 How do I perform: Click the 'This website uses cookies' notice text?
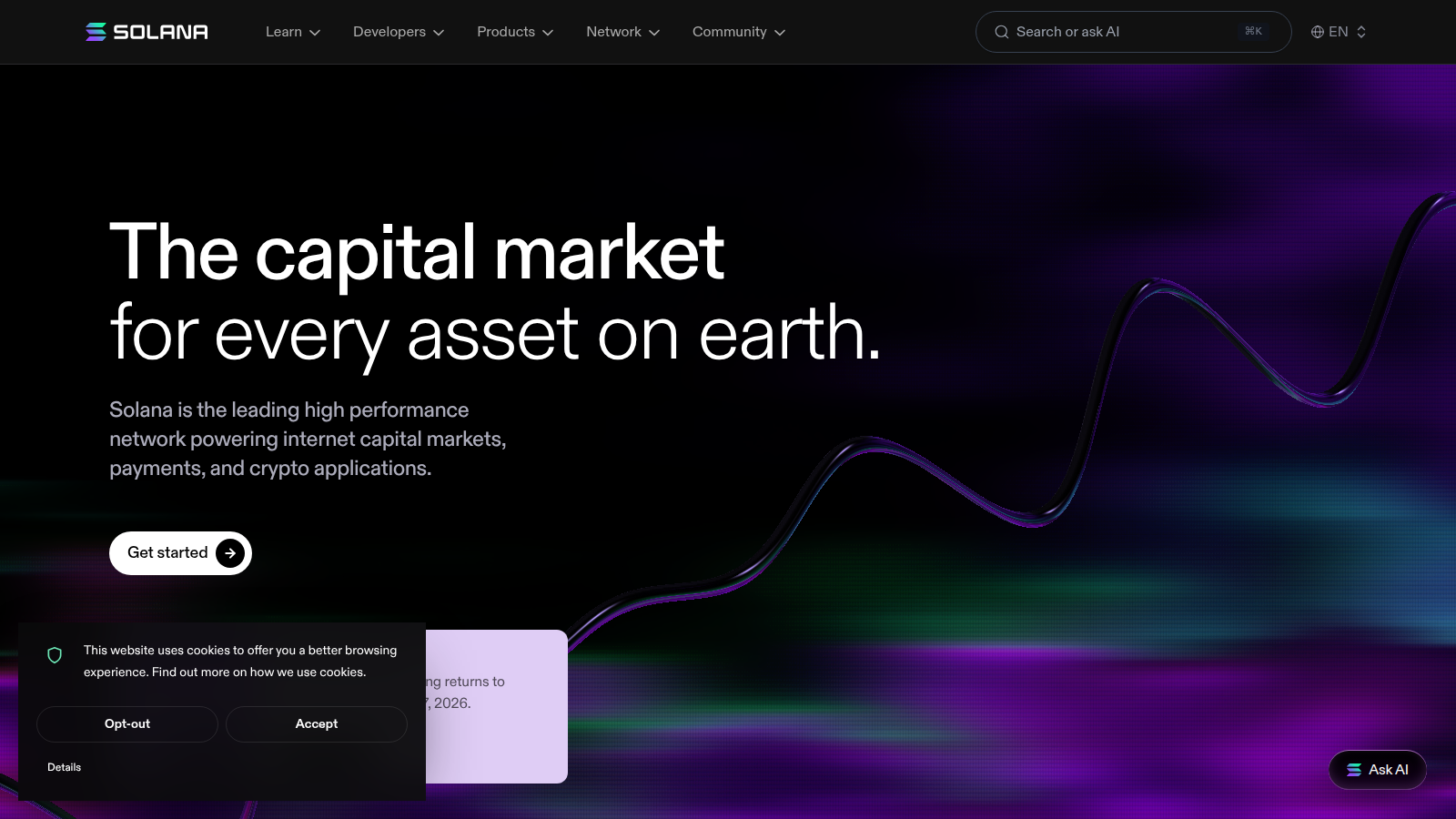(x=240, y=662)
